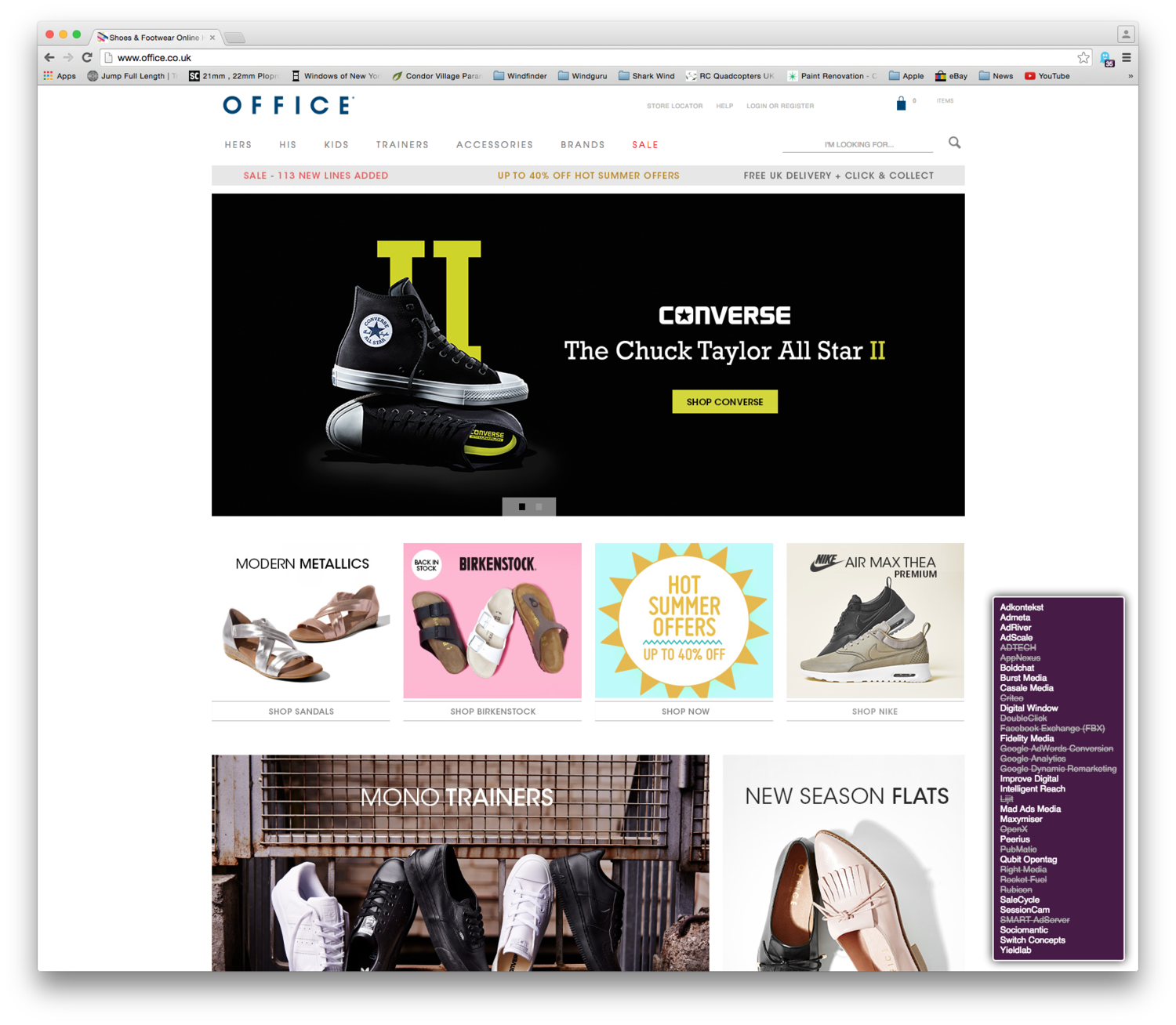The width and height of the screenshot is (1176, 1025).
Task: Click the I'm looking for search field
Action: coord(858,144)
